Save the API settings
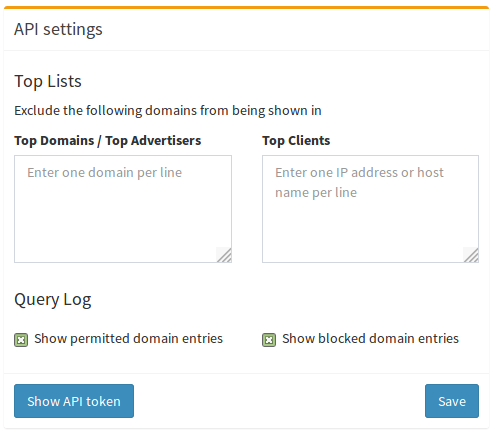Viewport: 502px width, 436px height. pos(452,401)
